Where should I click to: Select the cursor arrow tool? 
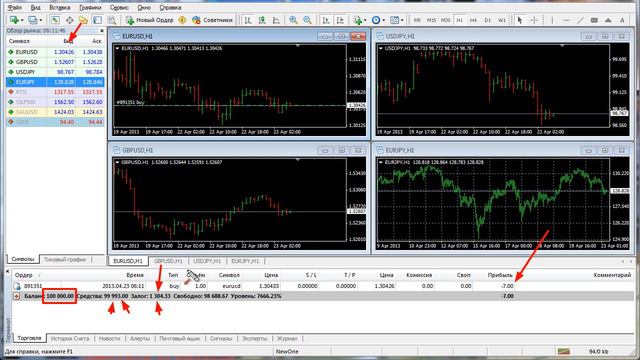[x=520, y=20]
